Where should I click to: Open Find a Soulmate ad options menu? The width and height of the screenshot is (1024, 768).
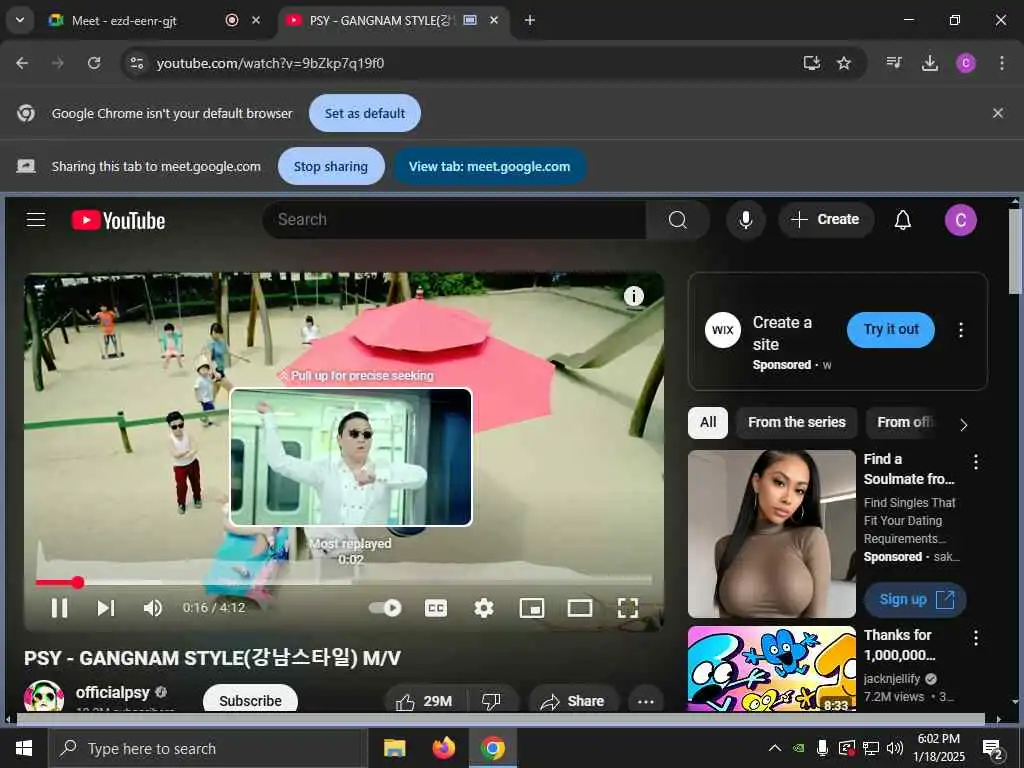pyautogui.click(x=976, y=462)
